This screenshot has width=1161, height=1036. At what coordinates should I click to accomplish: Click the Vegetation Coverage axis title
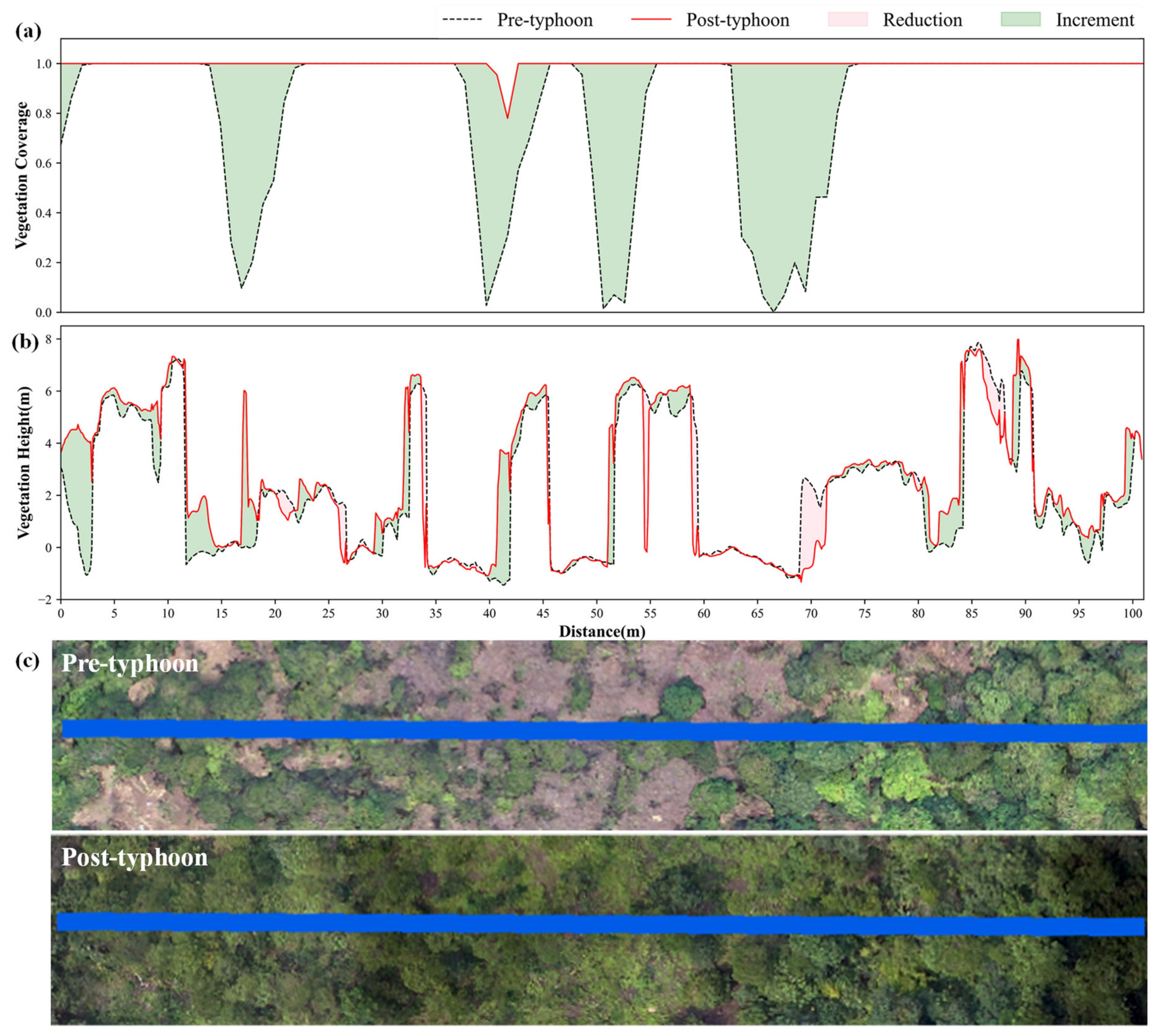21,175
